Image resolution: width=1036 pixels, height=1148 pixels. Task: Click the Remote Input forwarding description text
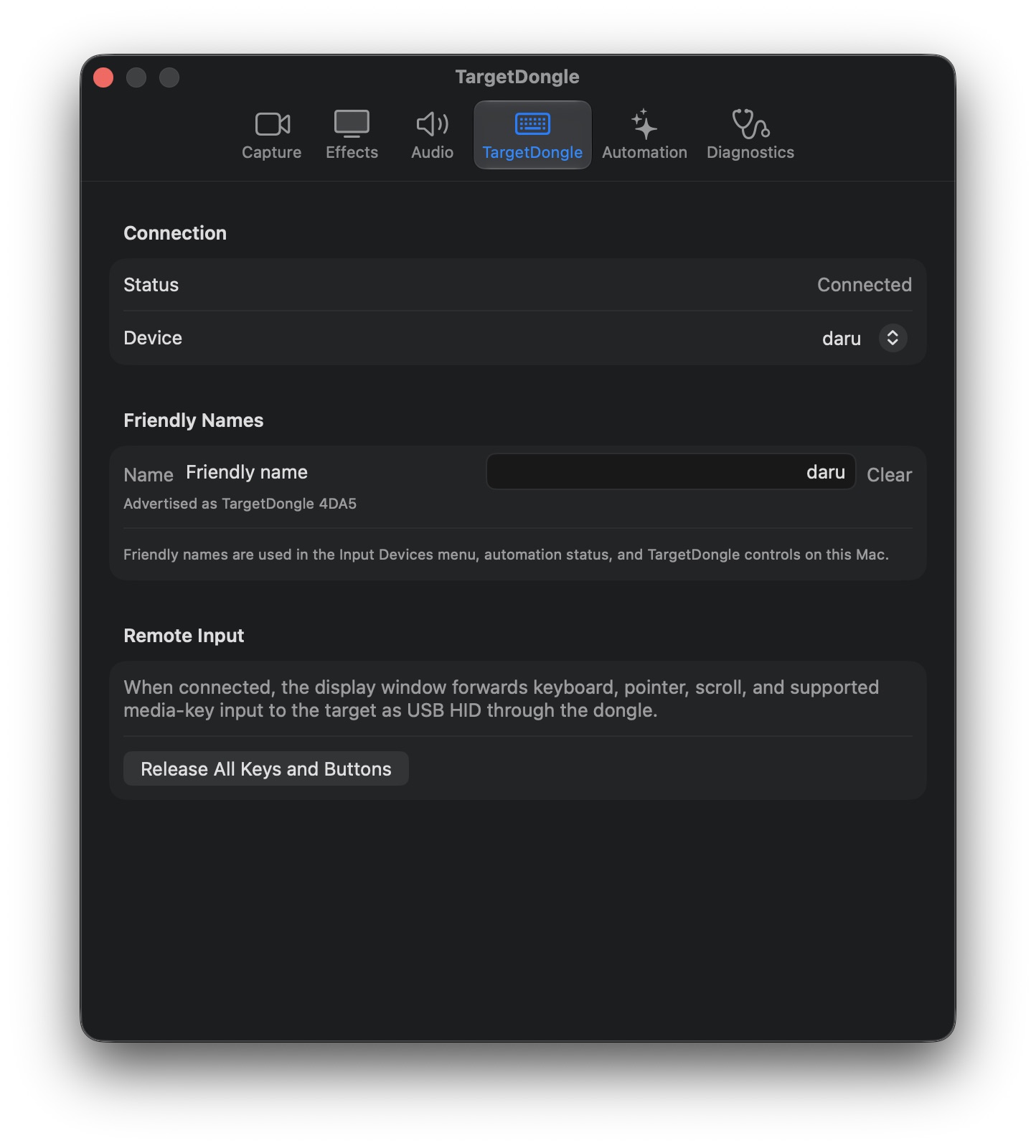[501, 699]
